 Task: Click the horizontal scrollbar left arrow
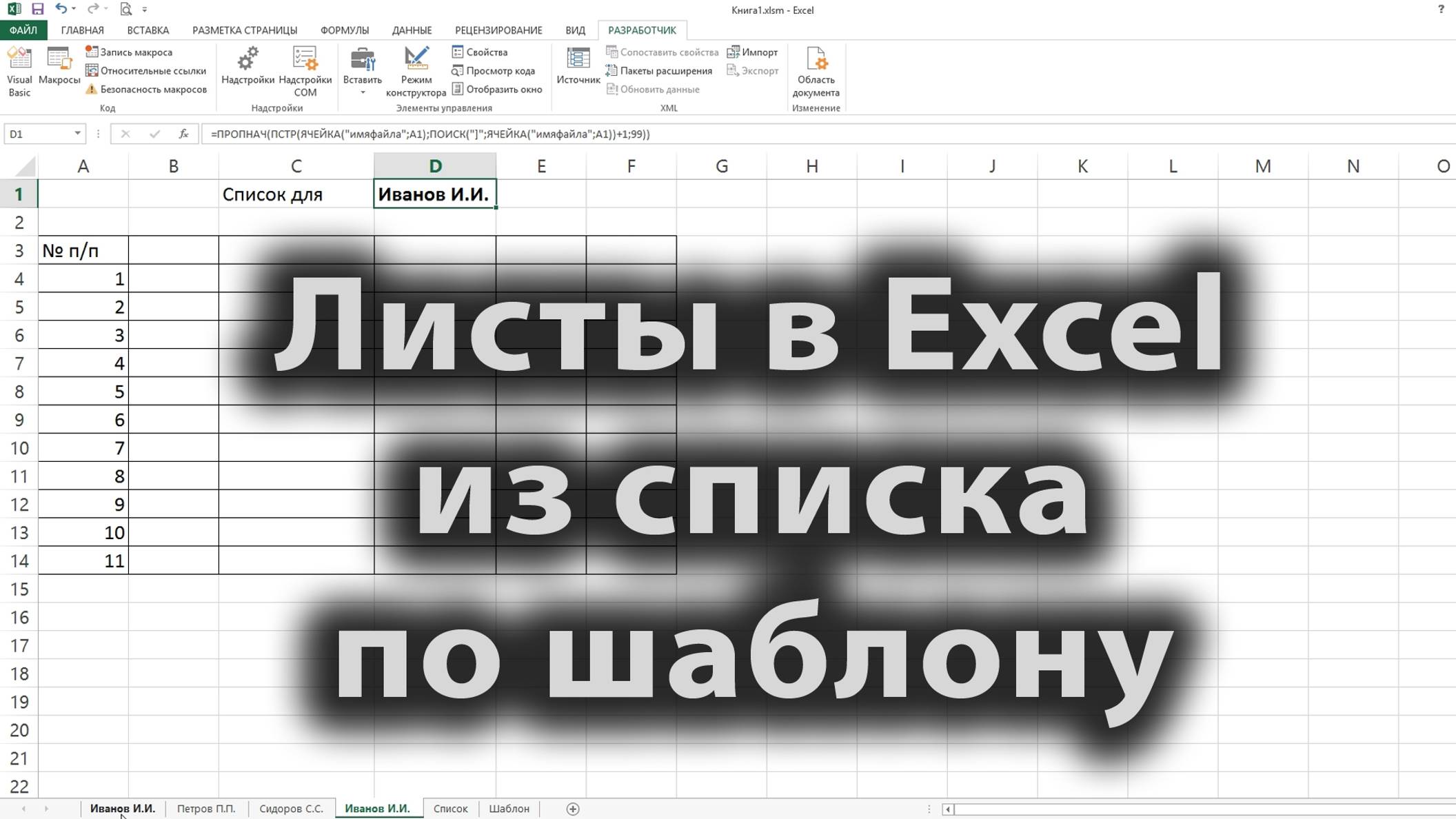(949, 808)
